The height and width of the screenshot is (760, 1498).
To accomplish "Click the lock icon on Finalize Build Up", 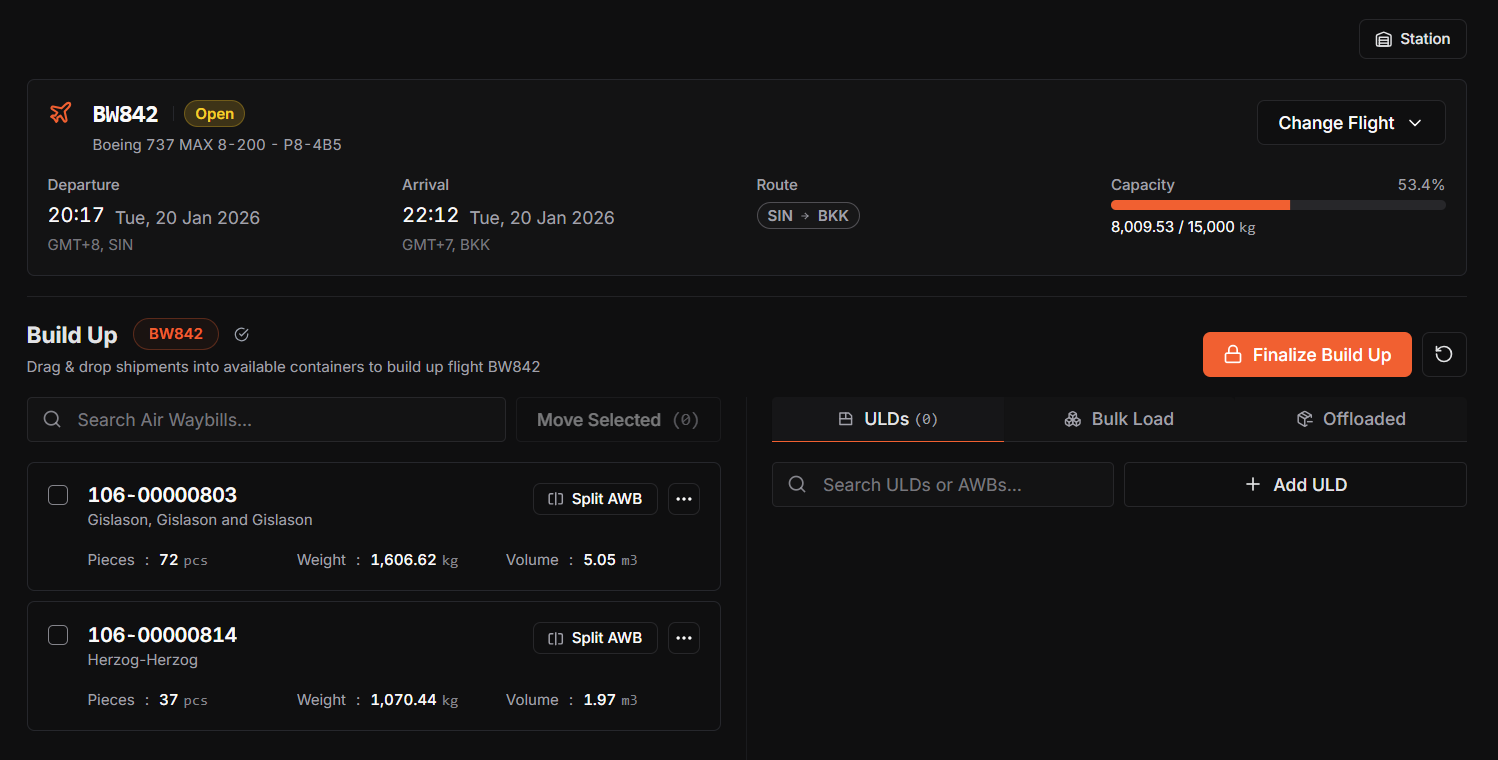I will click(1233, 354).
